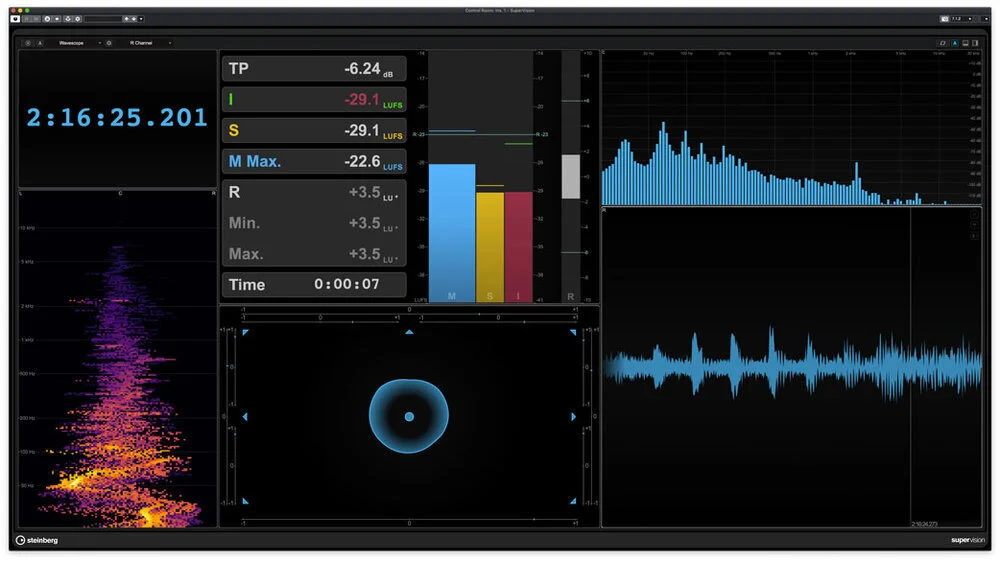
Task: Open the far-right functions menu arrow
Action: click(987, 19)
